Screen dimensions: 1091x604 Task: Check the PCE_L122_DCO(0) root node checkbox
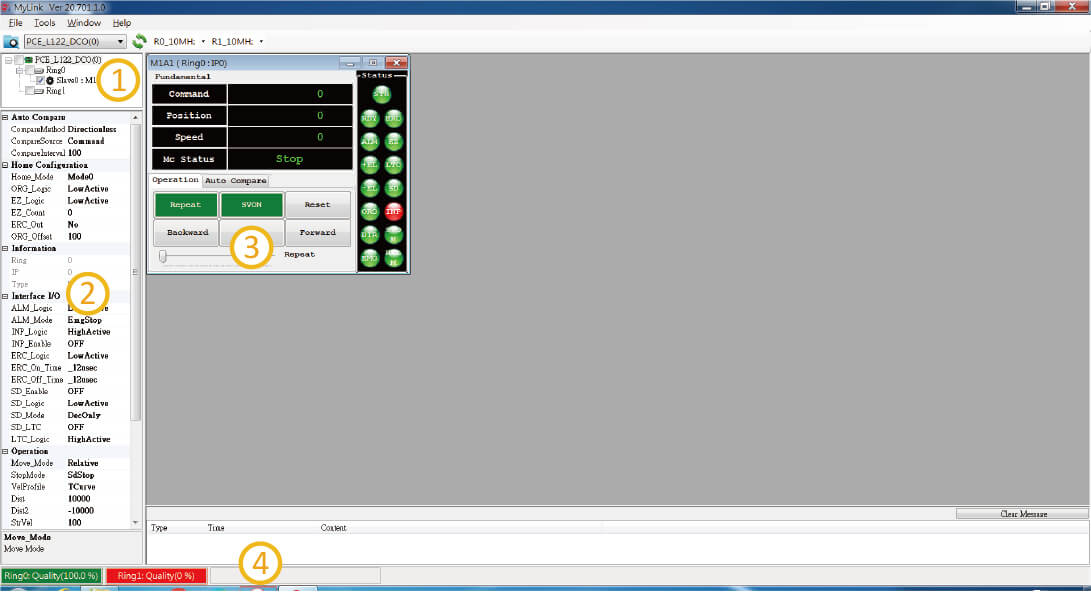tap(17, 60)
